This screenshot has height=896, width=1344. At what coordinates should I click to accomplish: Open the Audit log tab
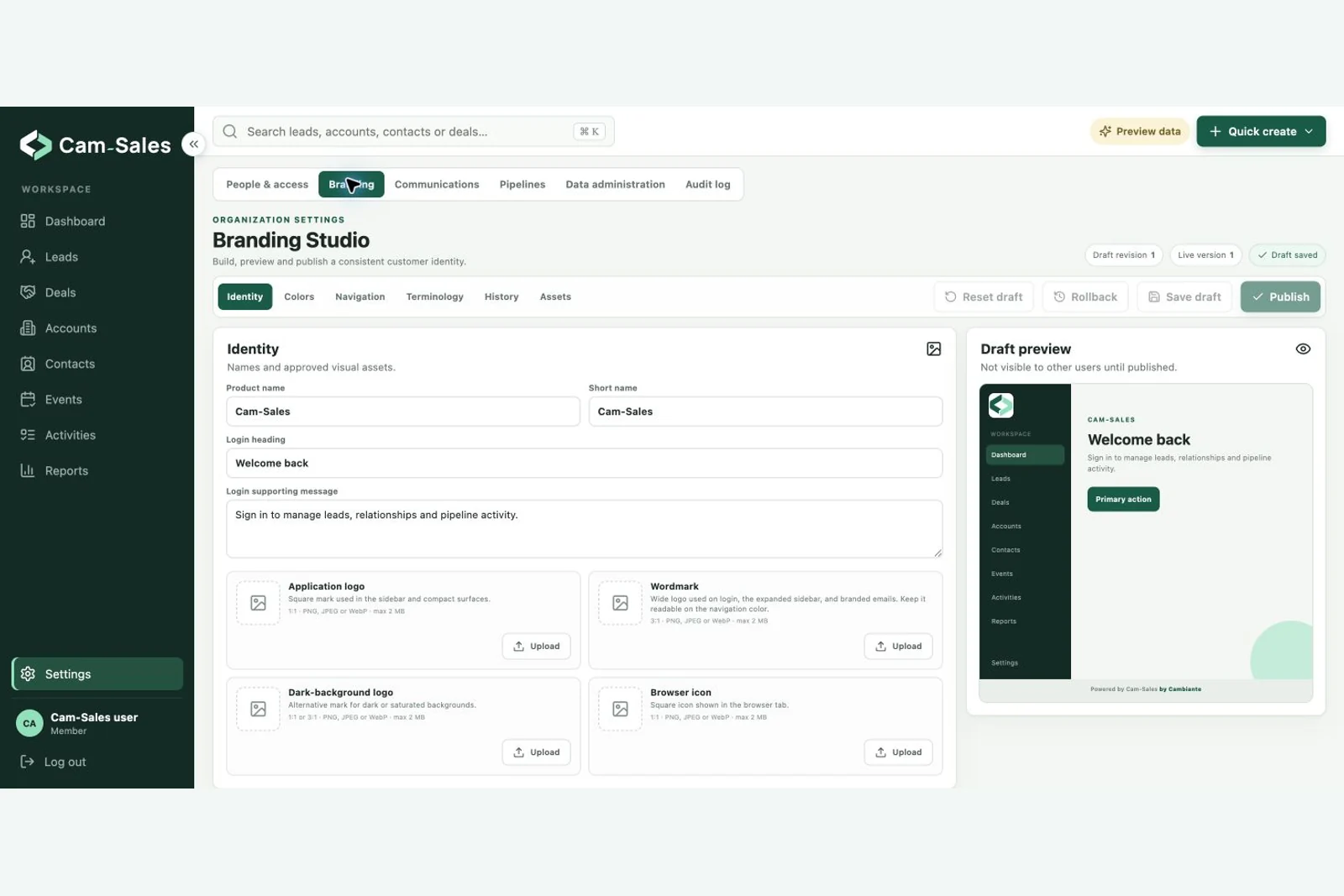[708, 184]
